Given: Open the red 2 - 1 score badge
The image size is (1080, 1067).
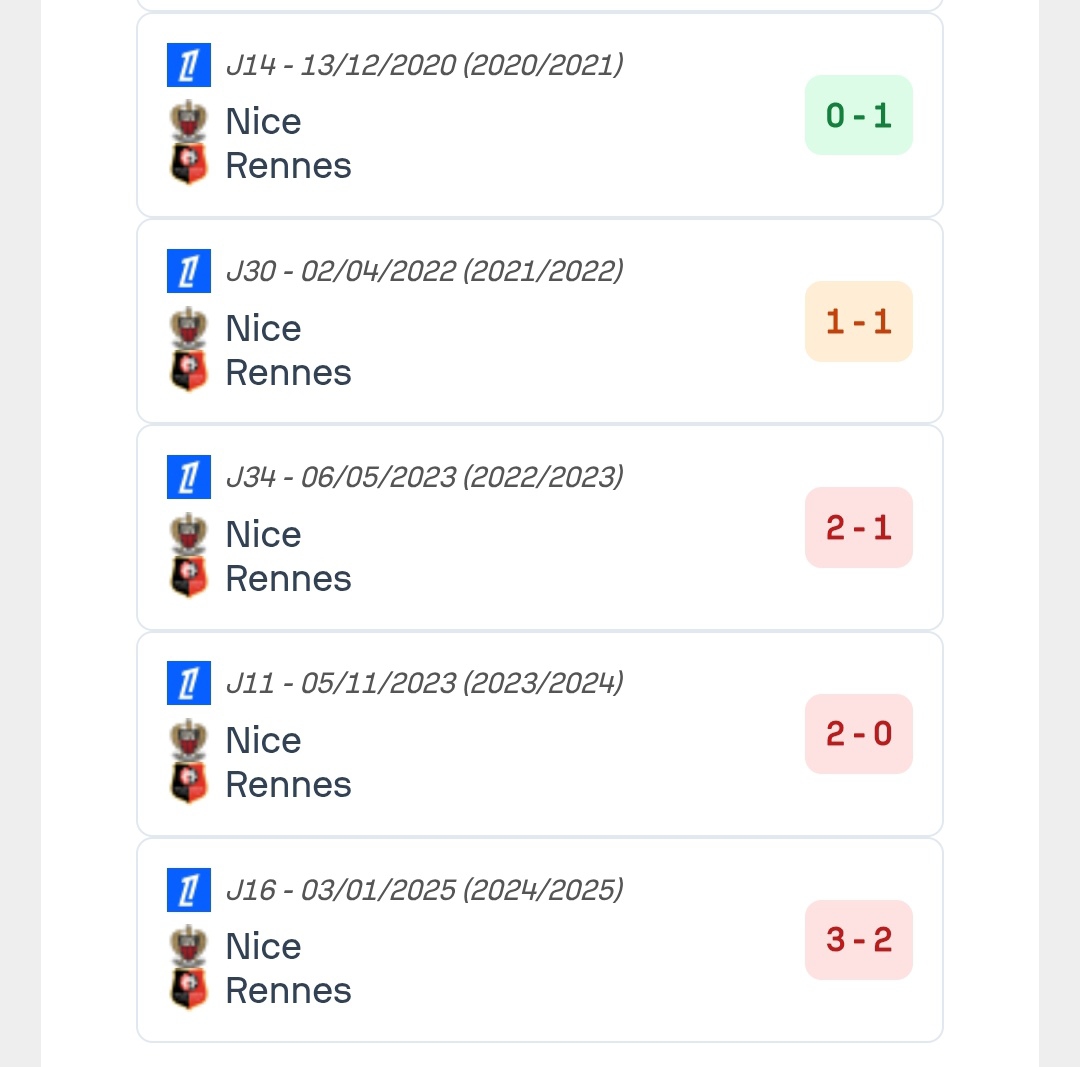Looking at the screenshot, I should 859,528.
